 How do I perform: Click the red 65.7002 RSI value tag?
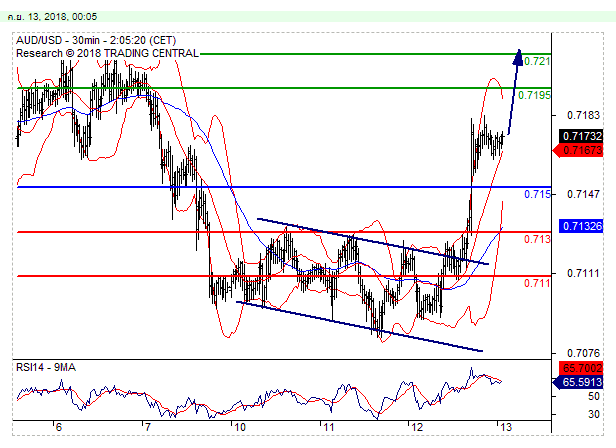[x=581, y=368]
